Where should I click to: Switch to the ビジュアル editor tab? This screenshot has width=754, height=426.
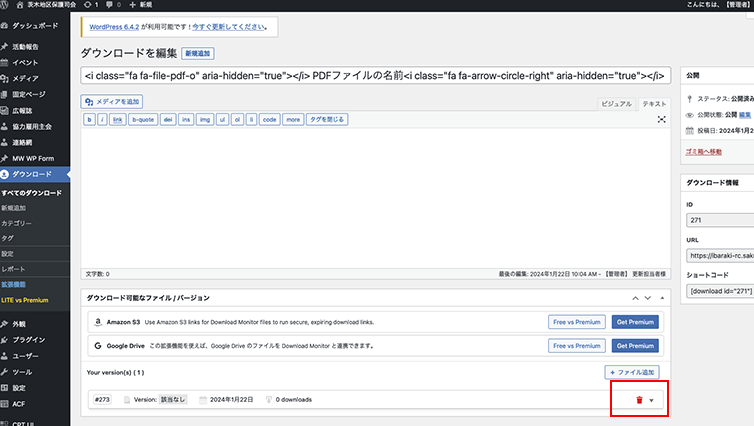click(x=616, y=104)
